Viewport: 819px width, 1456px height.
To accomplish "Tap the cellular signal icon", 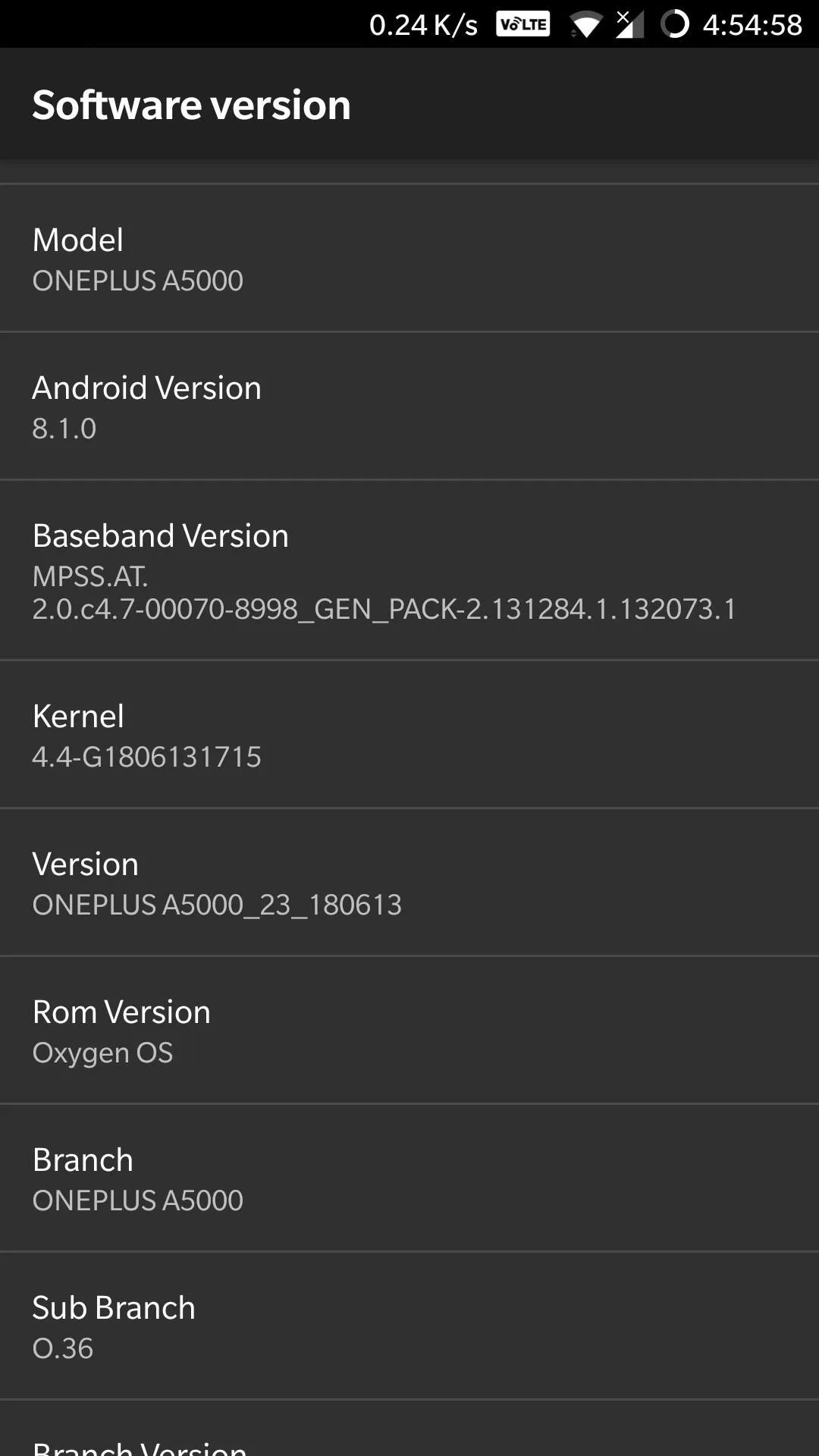I will point(629,24).
